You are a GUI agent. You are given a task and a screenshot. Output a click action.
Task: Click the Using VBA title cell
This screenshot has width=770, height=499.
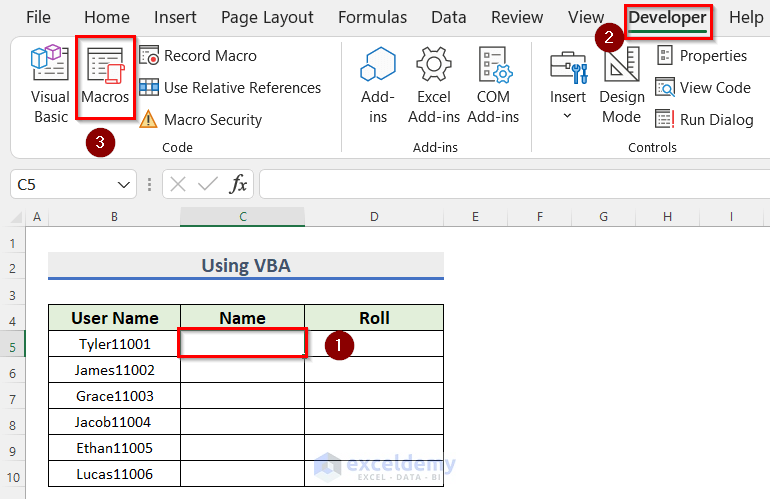pos(246,266)
